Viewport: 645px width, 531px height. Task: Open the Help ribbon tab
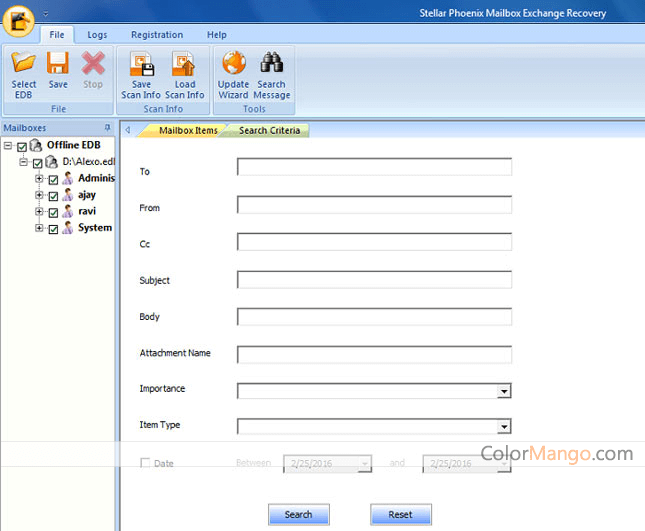(217, 35)
